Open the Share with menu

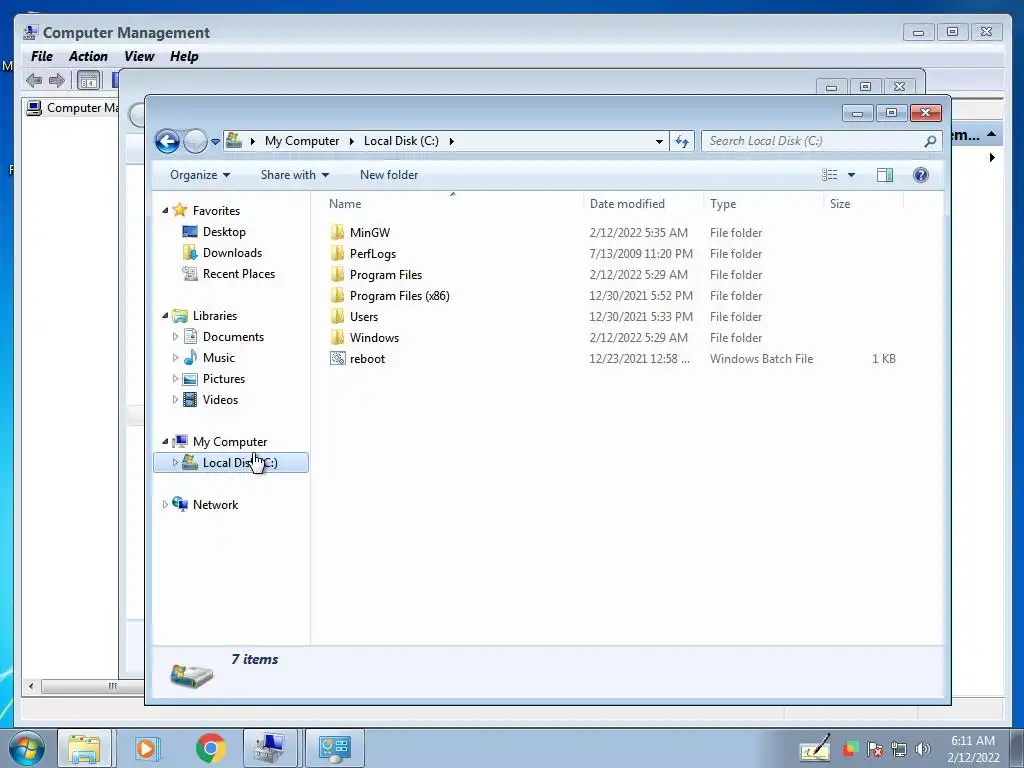click(295, 175)
